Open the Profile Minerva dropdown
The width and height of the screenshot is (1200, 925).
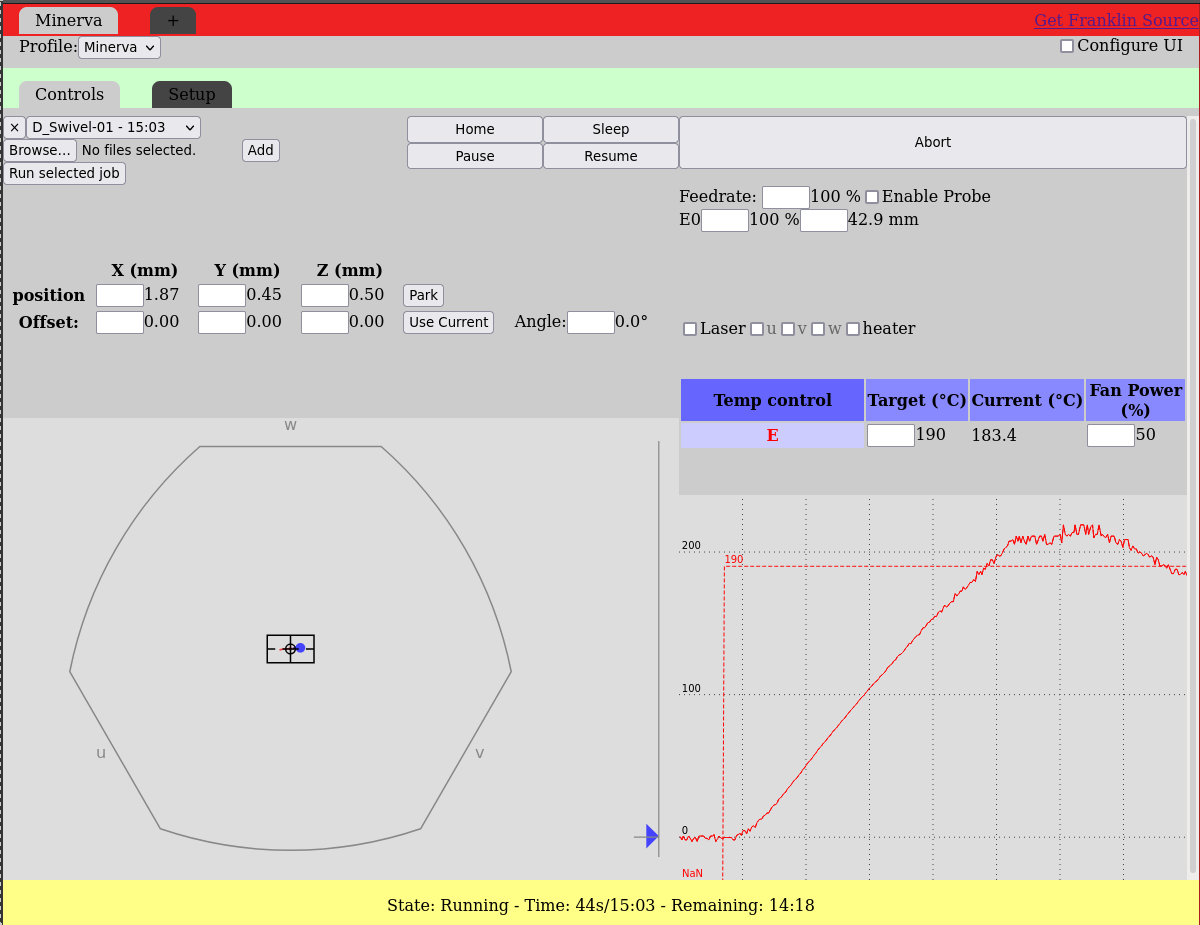119,47
